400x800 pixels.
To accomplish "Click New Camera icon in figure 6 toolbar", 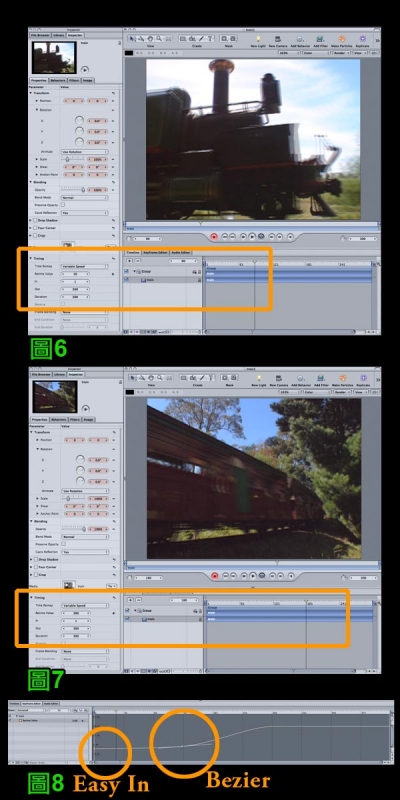I will (x=278, y=39).
